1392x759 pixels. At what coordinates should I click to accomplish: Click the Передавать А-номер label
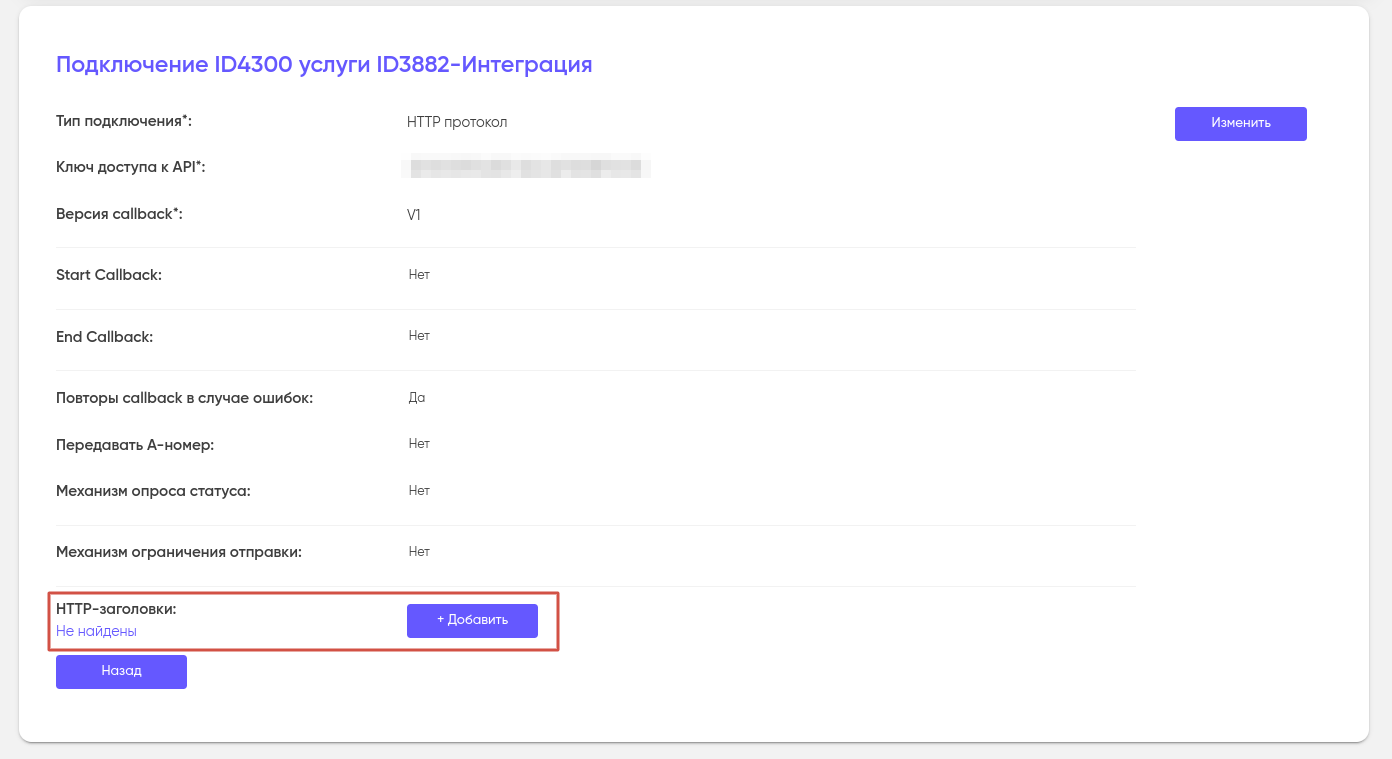(135, 444)
